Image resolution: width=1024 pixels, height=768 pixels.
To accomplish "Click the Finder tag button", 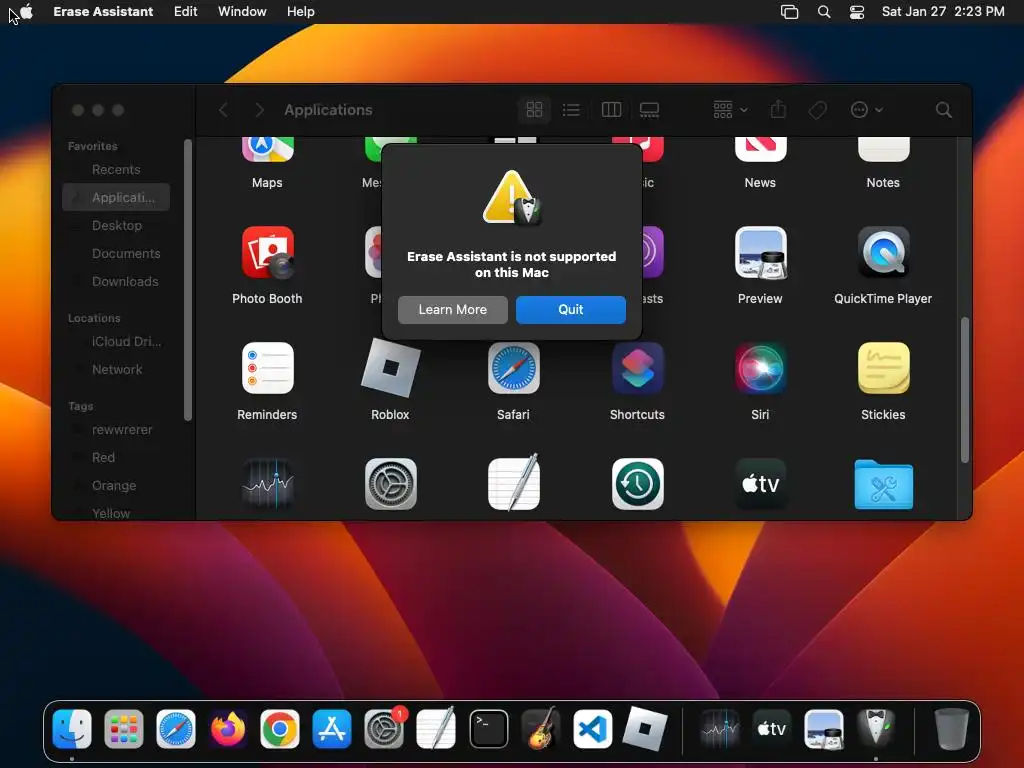I will coord(817,110).
